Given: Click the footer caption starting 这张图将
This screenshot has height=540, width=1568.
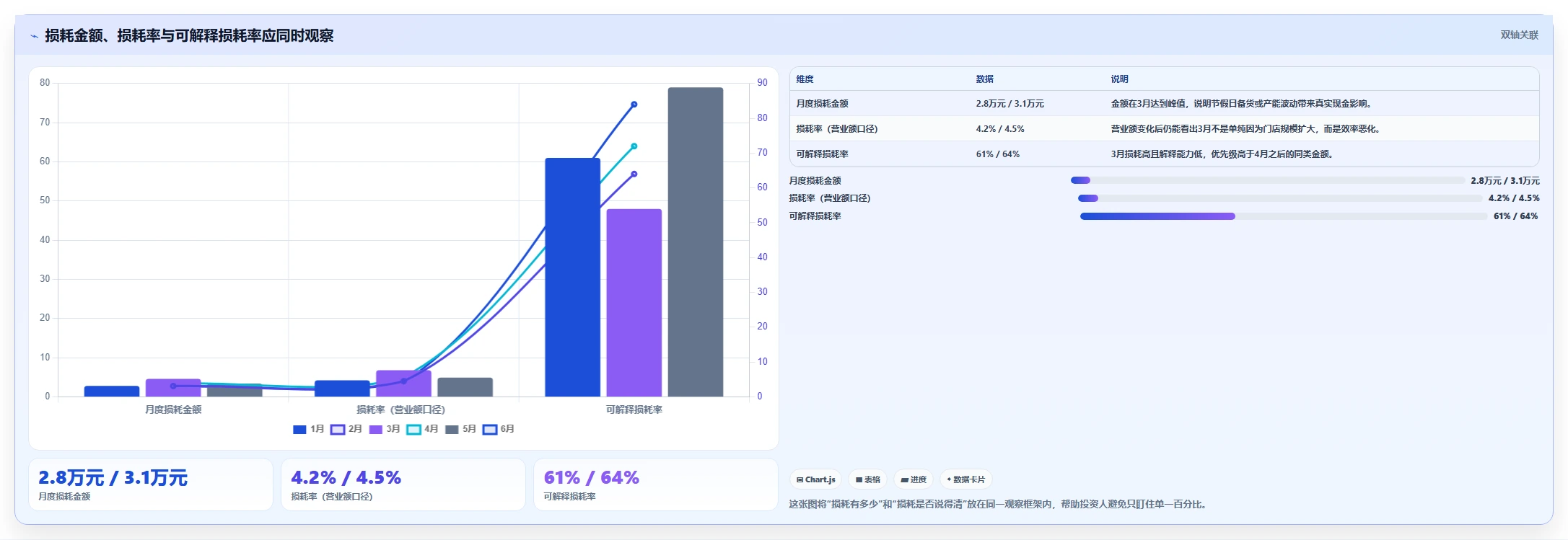Looking at the screenshot, I should tap(999, 504).
